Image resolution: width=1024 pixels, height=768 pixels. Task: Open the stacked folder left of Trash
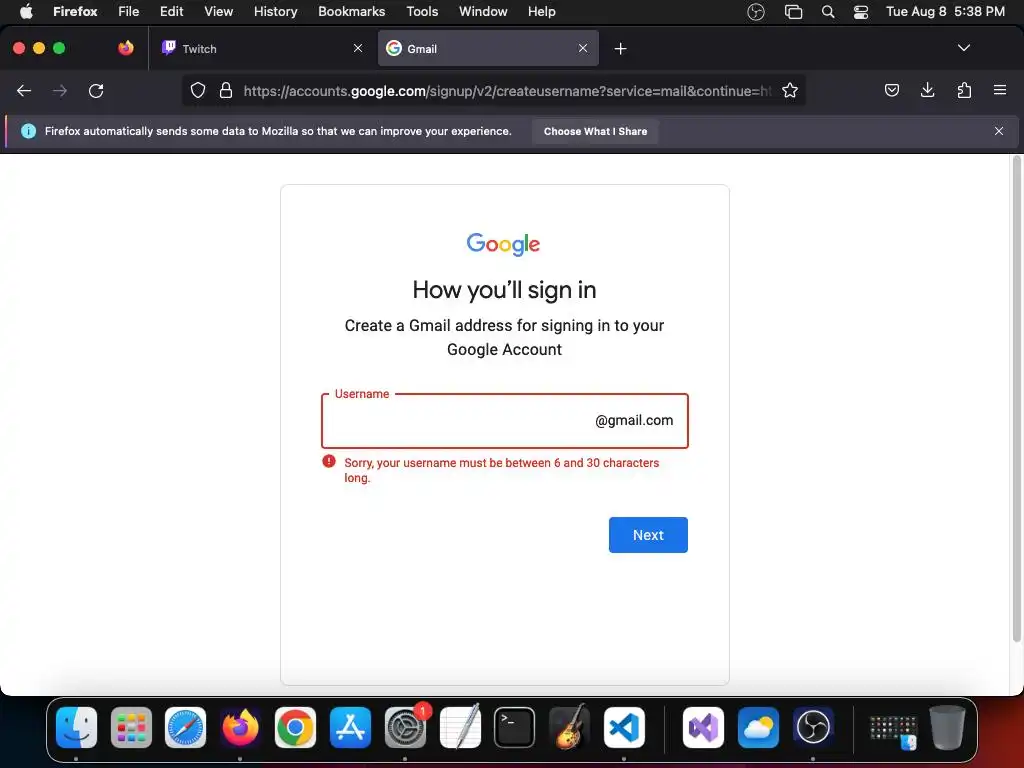[894, 731]
